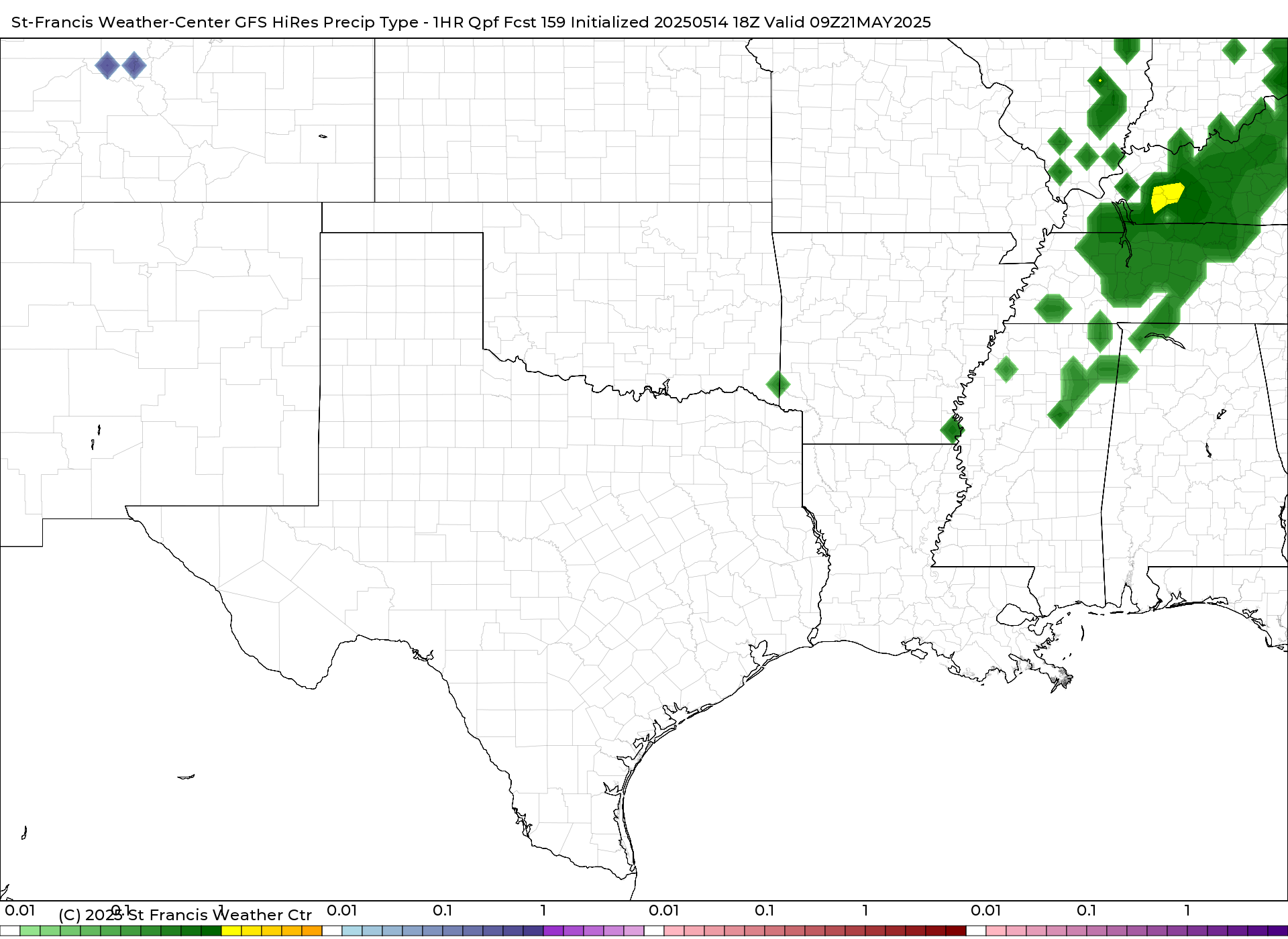Choose the deep indigo swatch ending the legend bar
Screen dimensions: 1288x939
pyautogui.click(x=1277, y=931)
